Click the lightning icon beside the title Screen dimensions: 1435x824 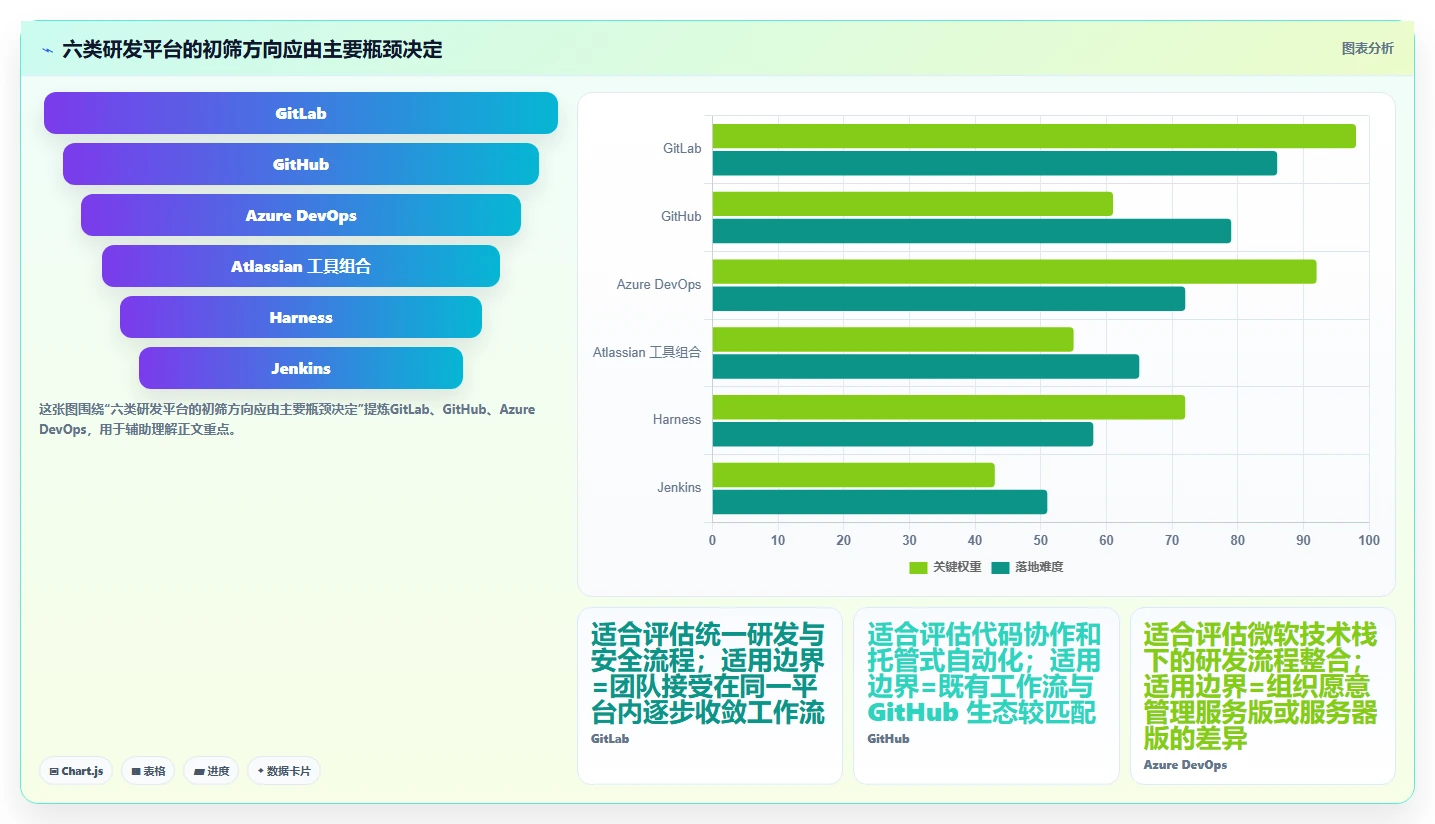pos(48,49)
